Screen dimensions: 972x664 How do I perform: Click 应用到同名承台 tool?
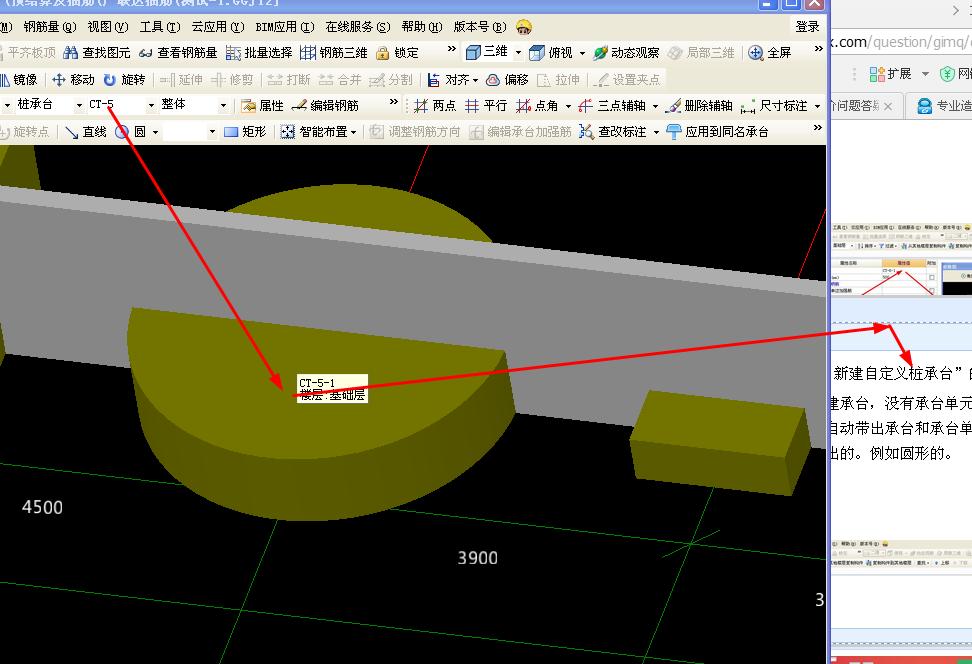click(718, 132)
